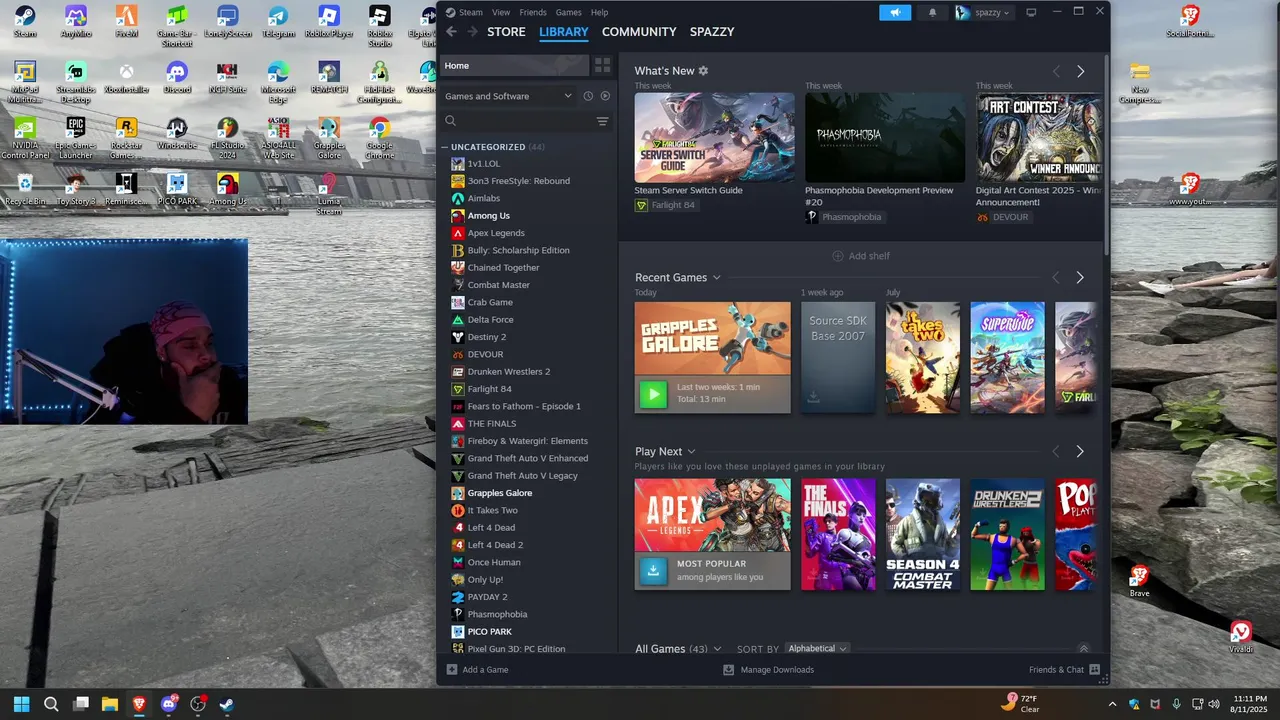Click Brave browser icon in taskbar
This screenshot has width=1280, height=720.
(139, 704)
